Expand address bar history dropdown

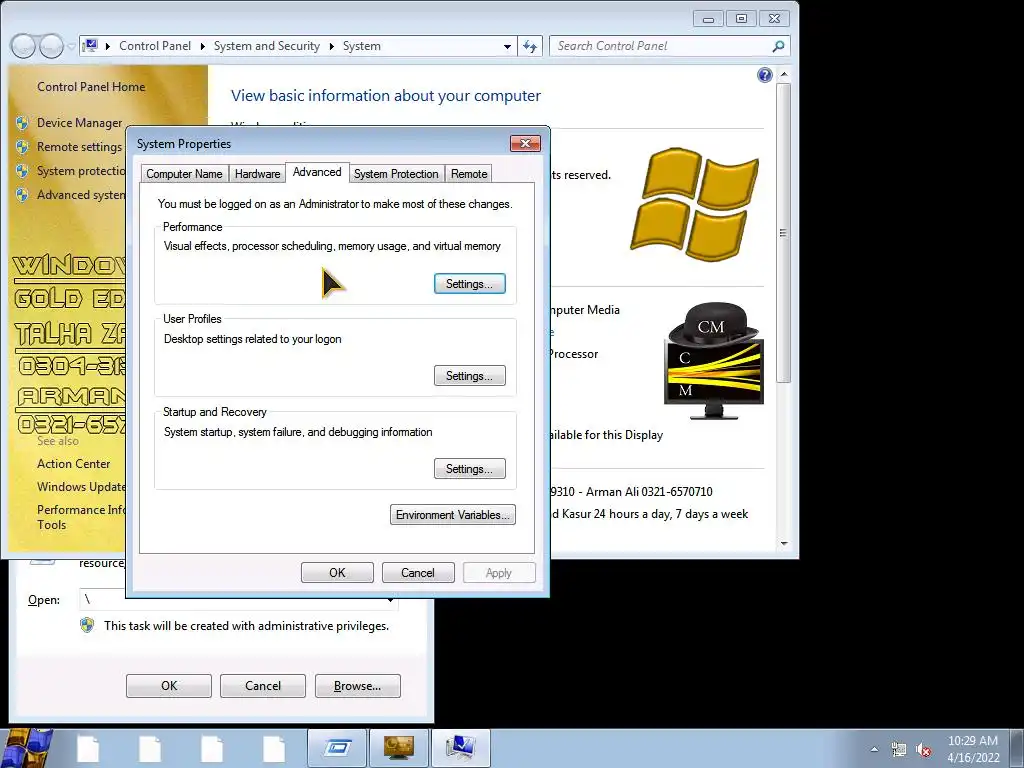point(507,46)
